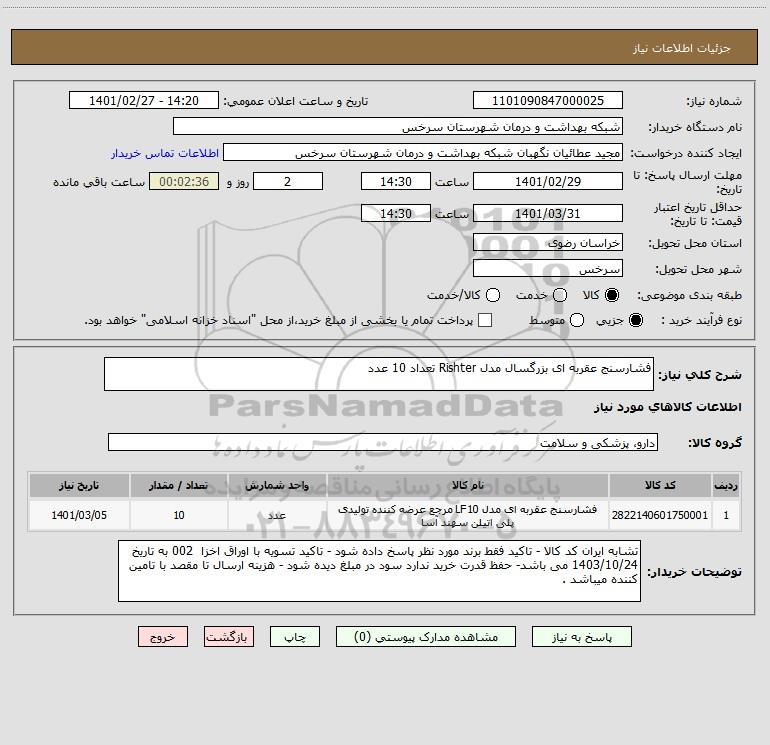Click مشاهده مدارک پیوستی (0) button
This screenshot has height=745, width=770.
[x=426, y=637]
